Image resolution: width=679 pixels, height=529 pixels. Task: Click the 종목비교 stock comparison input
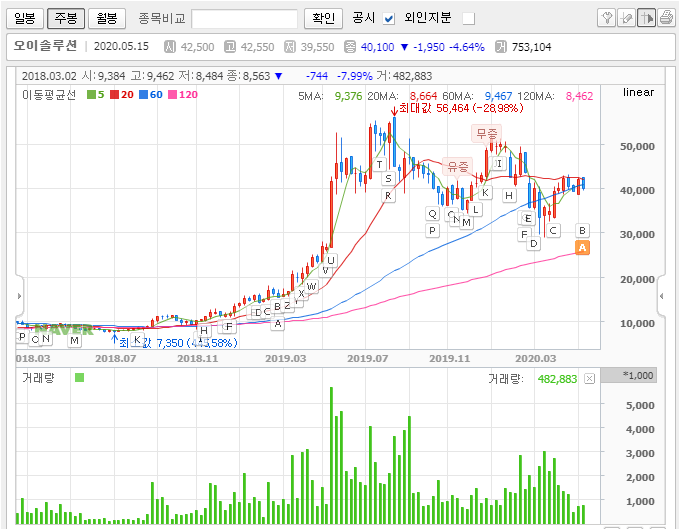pos(244,19)
